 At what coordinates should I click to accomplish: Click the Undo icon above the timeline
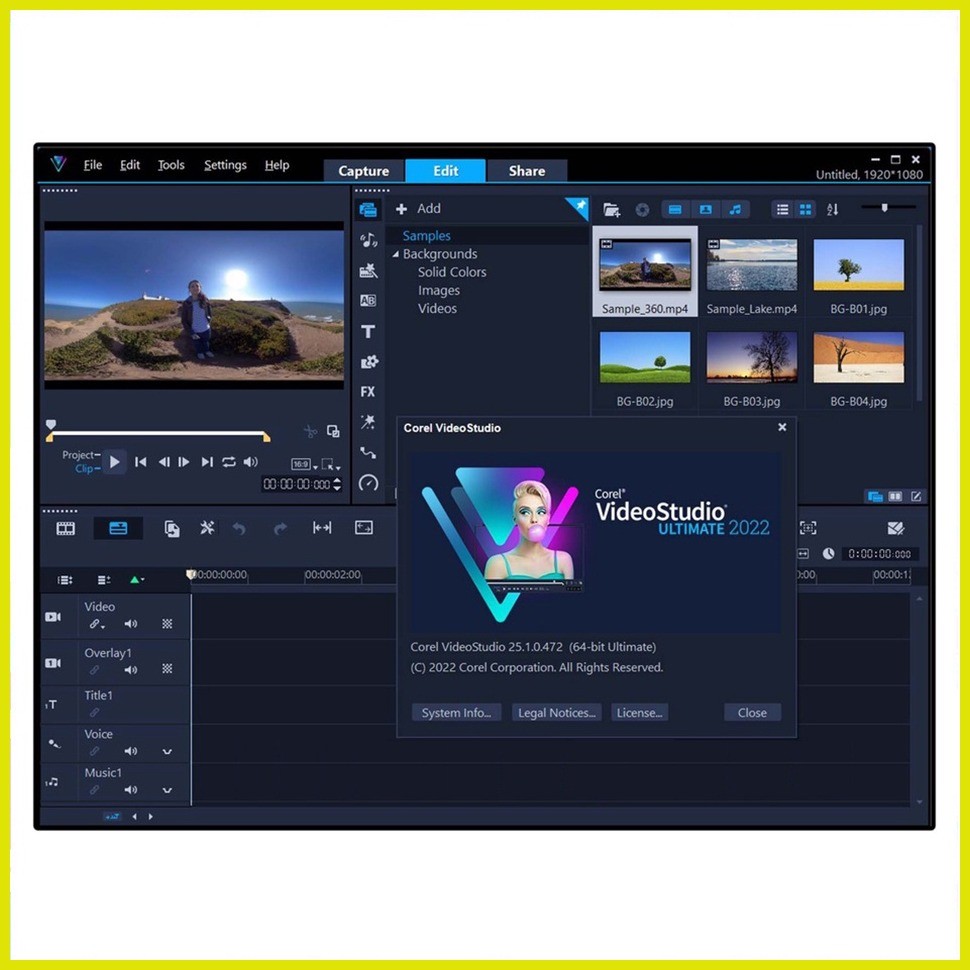pos(240,527)
